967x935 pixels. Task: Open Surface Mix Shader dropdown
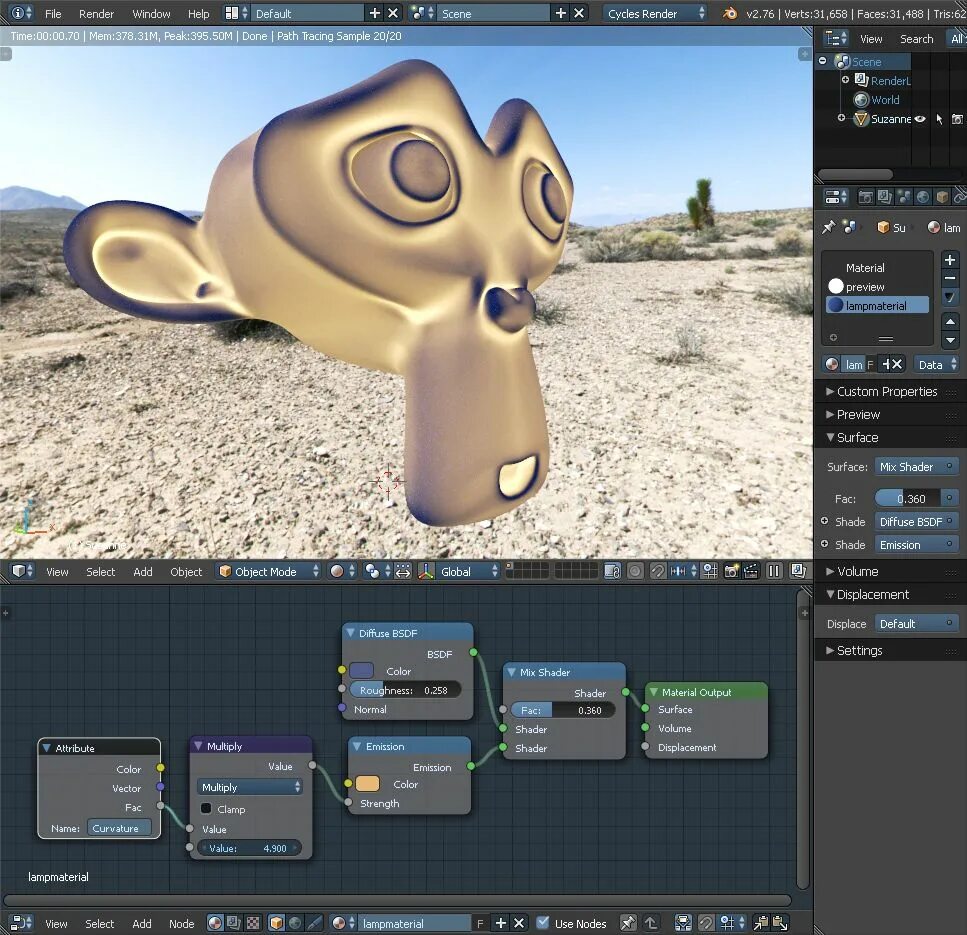pos(916,467)
